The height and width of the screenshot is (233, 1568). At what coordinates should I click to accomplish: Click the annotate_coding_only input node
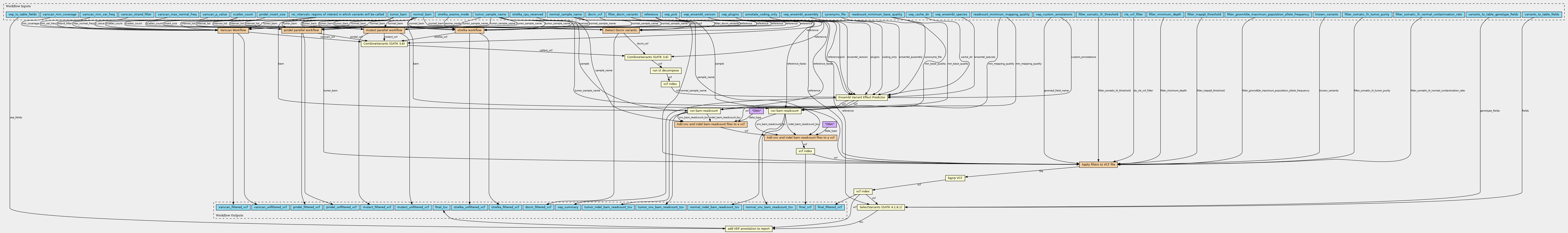pos(761,14)
